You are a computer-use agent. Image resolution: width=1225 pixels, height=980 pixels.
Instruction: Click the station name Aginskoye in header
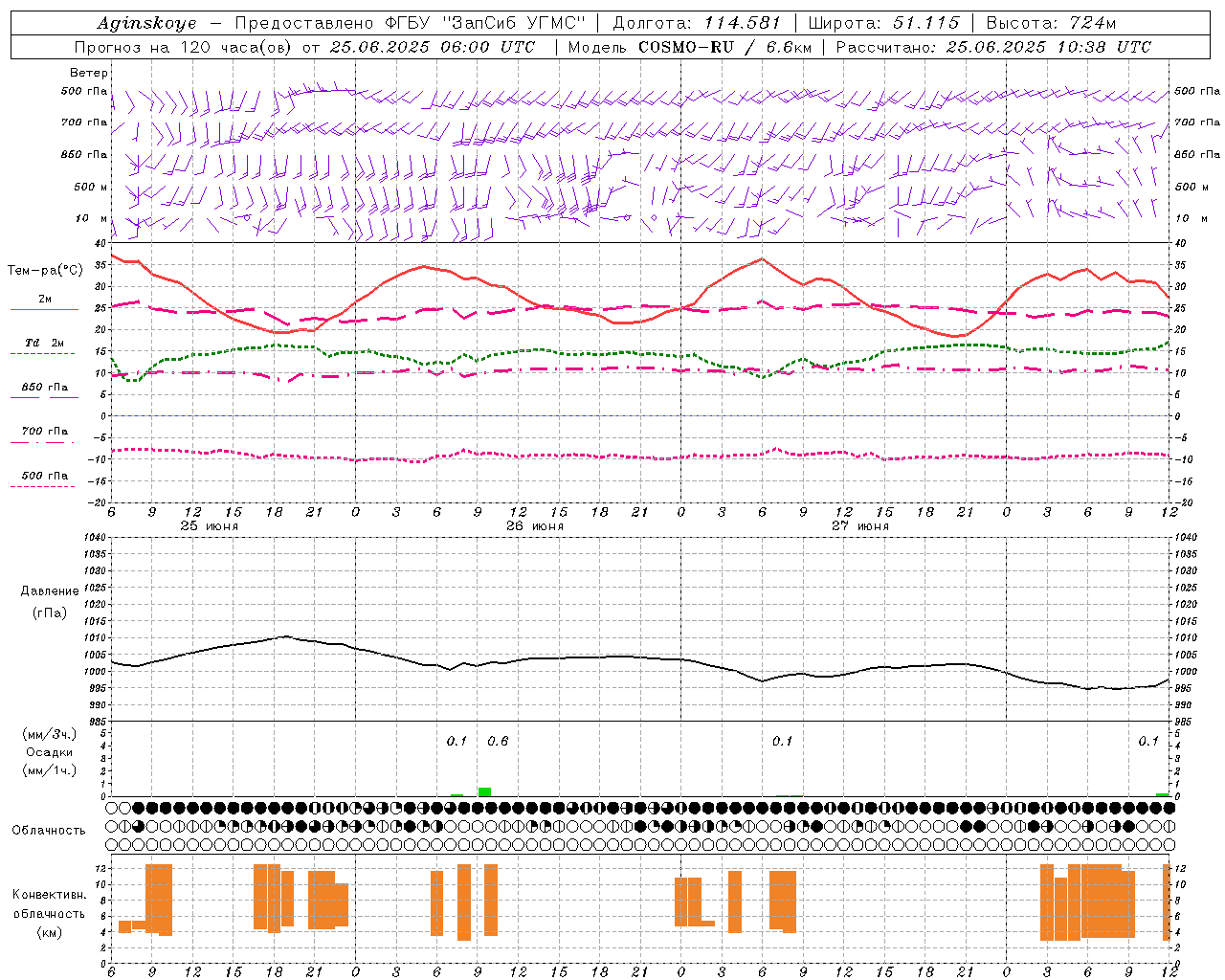[146, 23]
